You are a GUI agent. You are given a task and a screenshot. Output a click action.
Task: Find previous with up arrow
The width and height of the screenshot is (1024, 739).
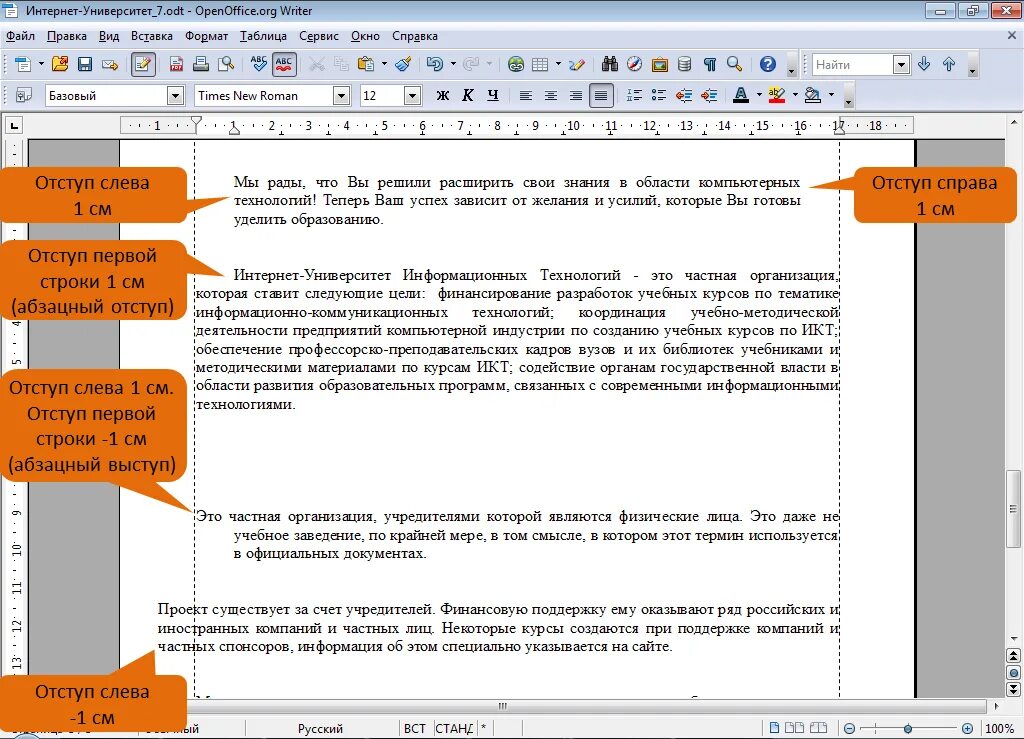pyautogui.click(x=949, y=64)
